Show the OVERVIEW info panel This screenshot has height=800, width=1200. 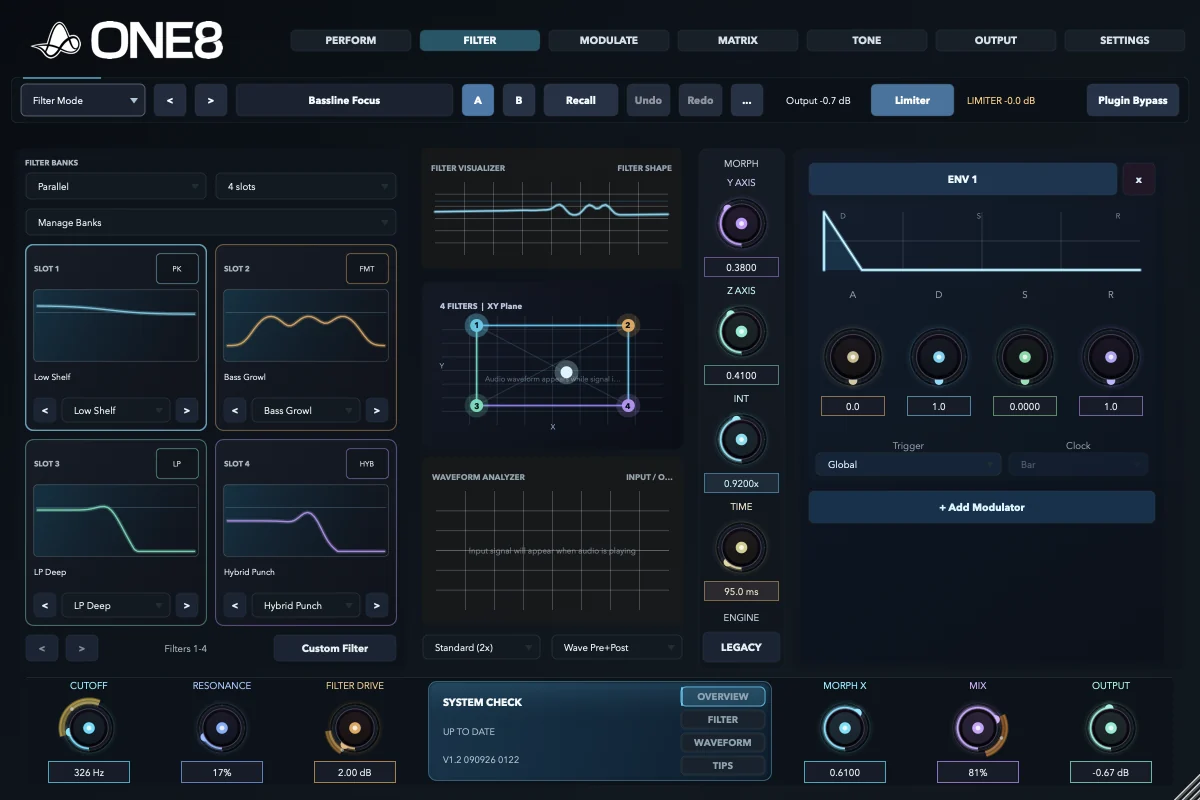click(x=723, y=696)
